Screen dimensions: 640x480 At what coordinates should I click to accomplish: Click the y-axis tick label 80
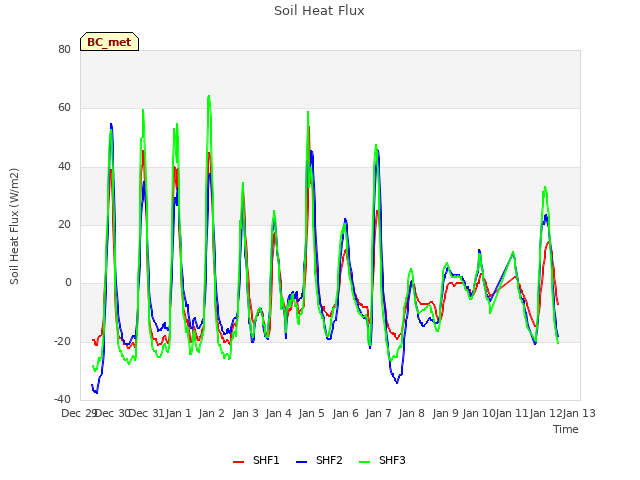[x=64, y=49]
